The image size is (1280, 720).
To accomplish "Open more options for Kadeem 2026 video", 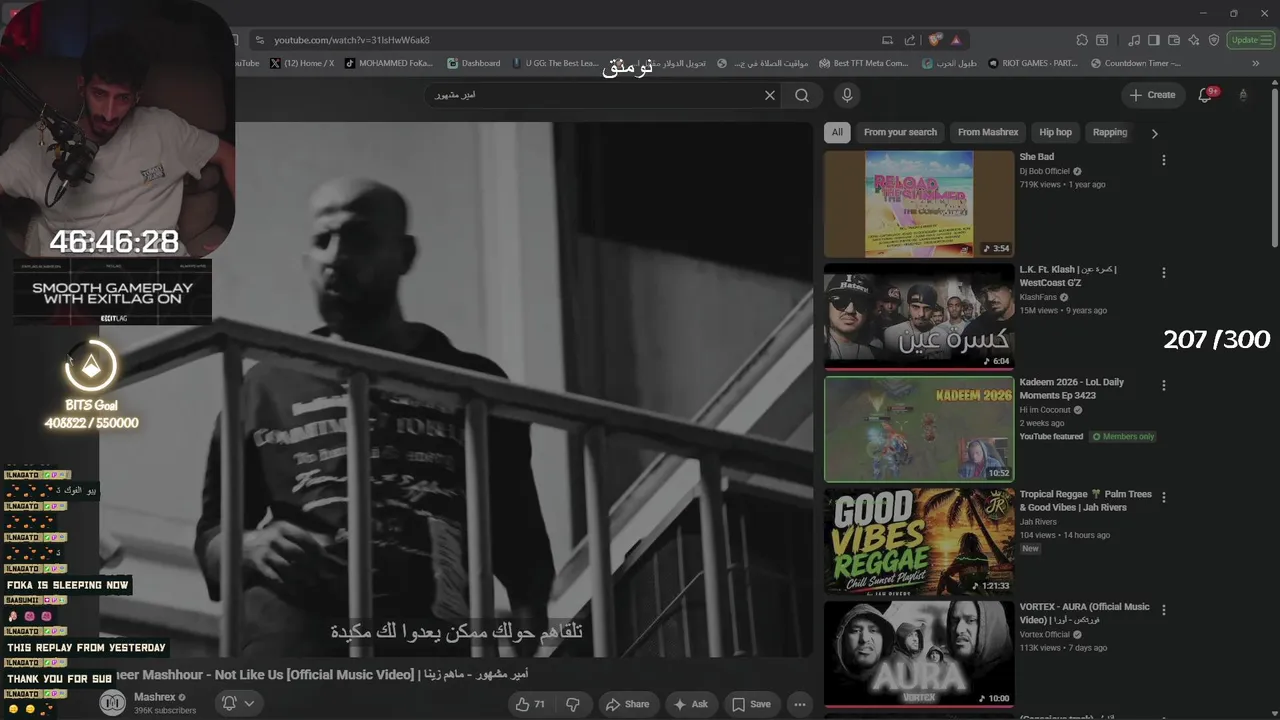I will click(1163, 385).
